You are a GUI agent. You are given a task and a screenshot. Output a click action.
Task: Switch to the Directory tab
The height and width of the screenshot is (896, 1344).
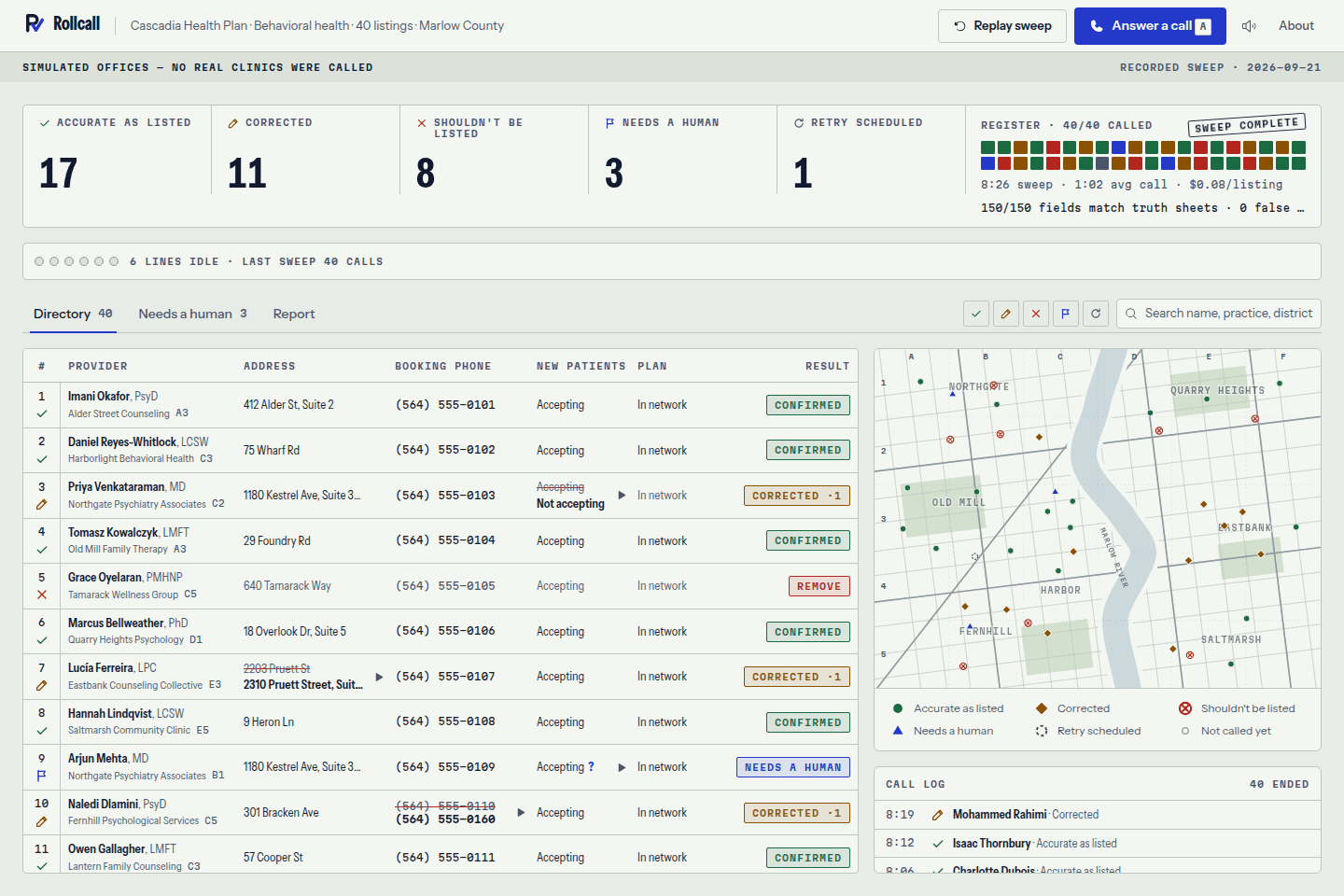click(x=73, y=314)
